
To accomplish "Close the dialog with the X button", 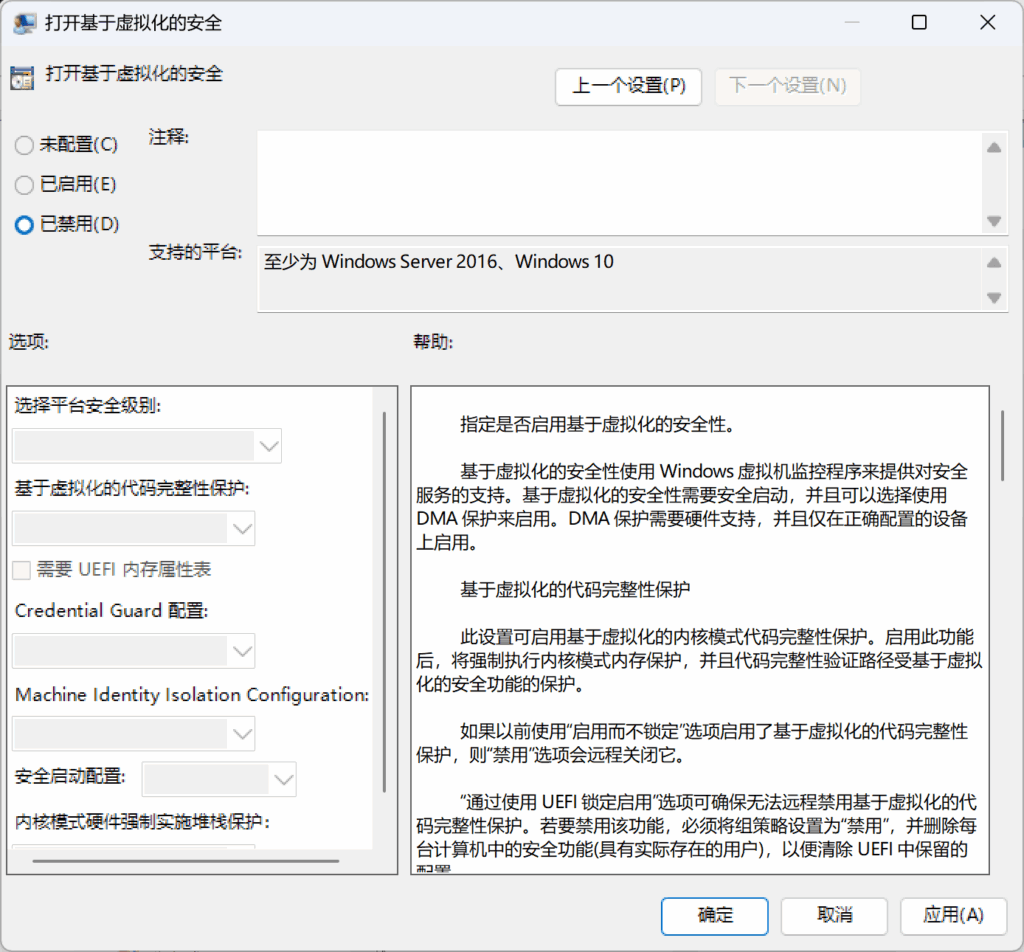I will [987, 23].
